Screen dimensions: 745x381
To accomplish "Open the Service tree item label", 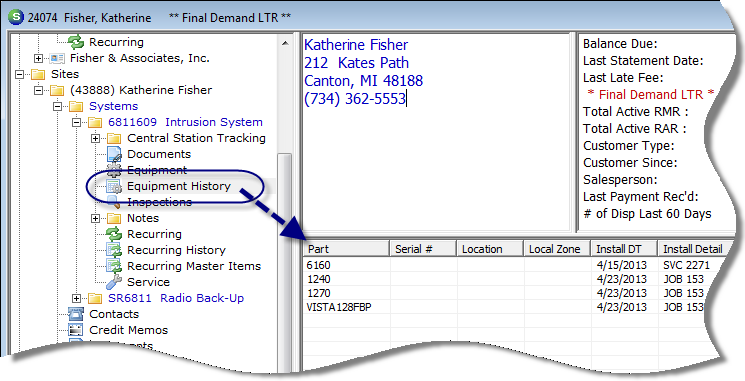I will (x=148, y=282).
